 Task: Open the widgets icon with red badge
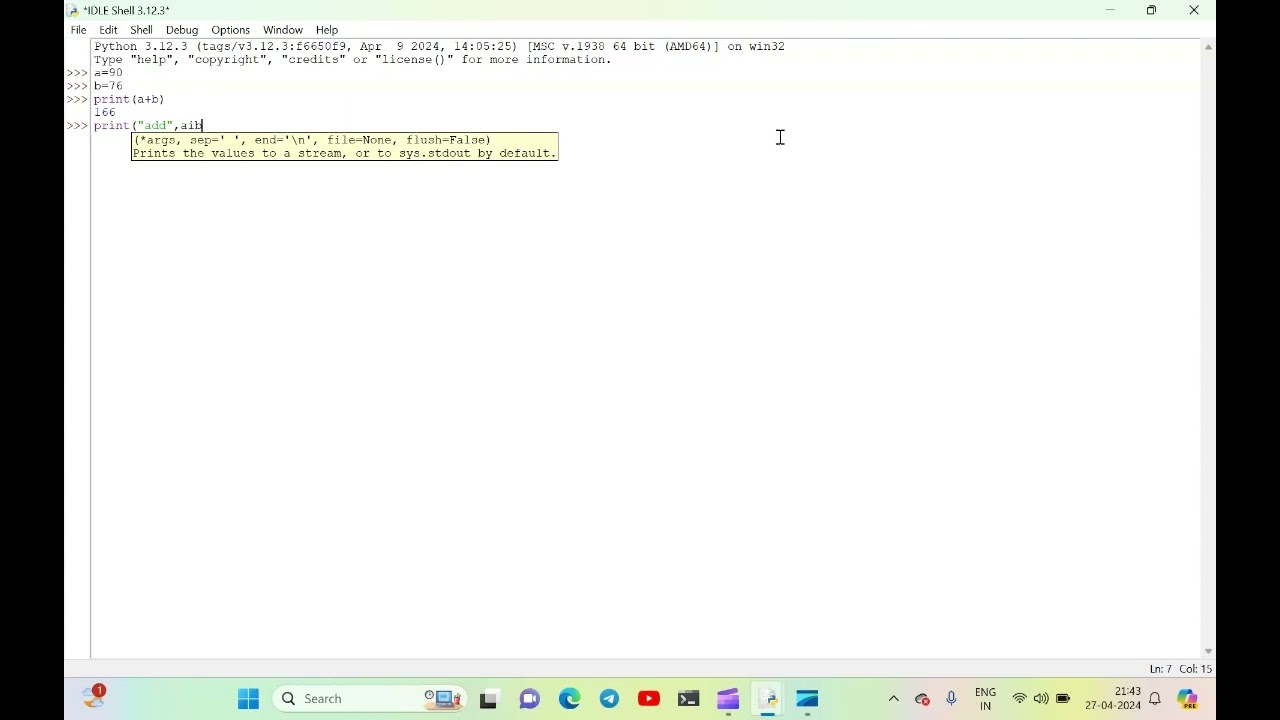[94, 696]
